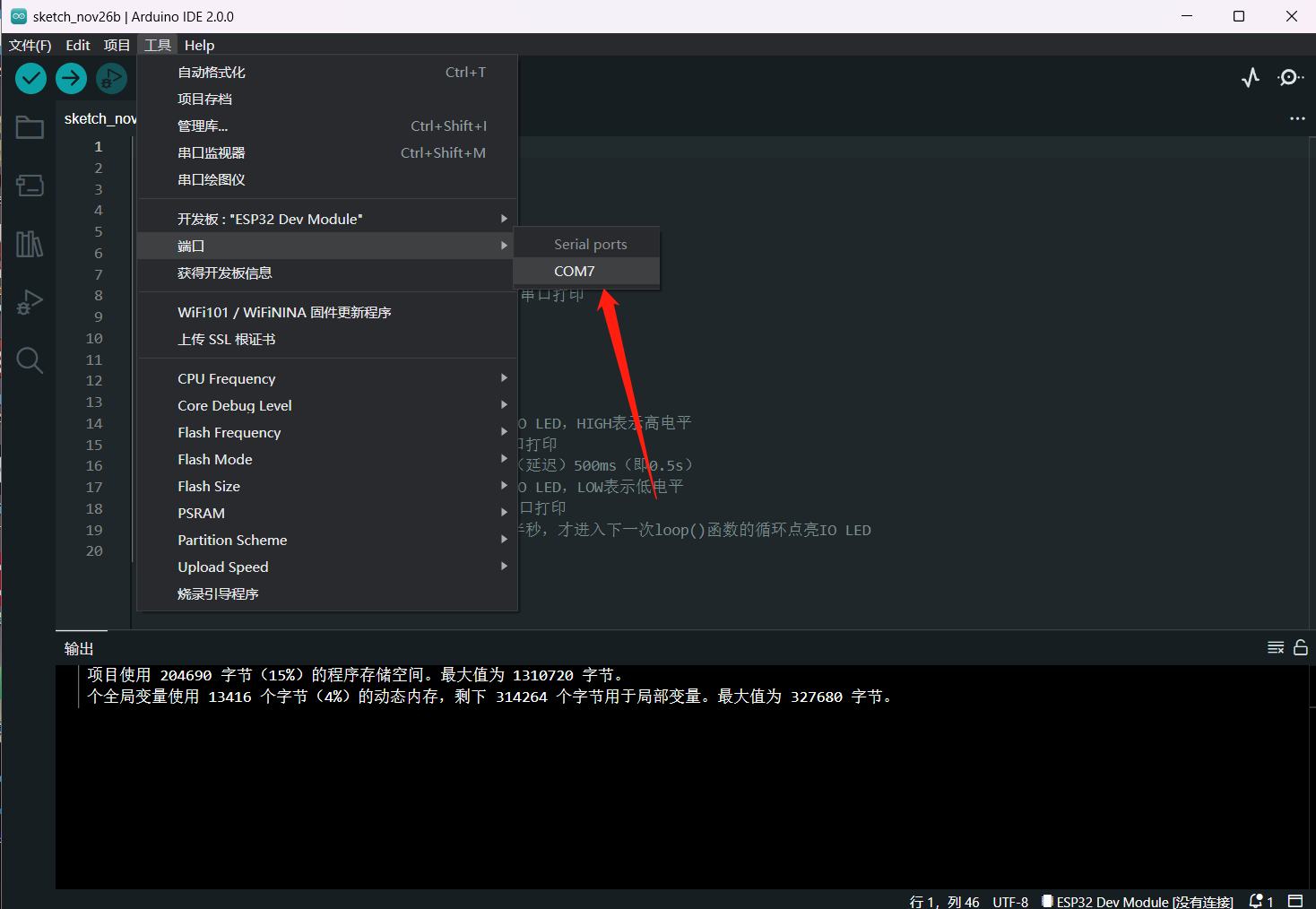
Task: Open 串口监视器 from the menu
Action: tap(327, 153)
